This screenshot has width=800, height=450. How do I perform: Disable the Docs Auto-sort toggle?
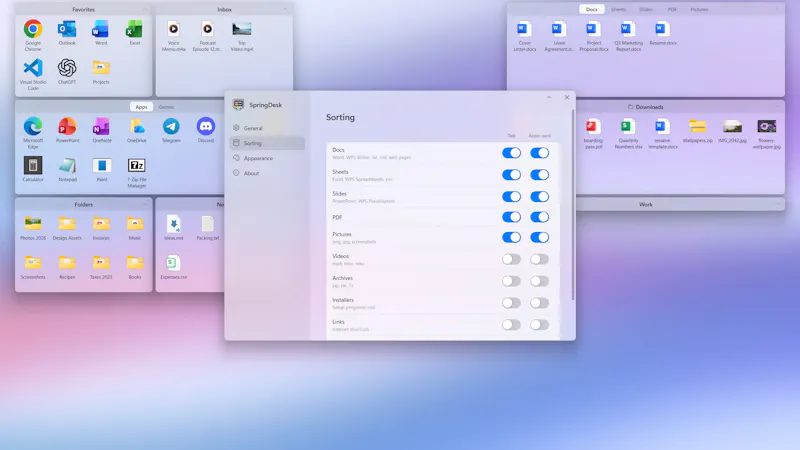[539, 153]
